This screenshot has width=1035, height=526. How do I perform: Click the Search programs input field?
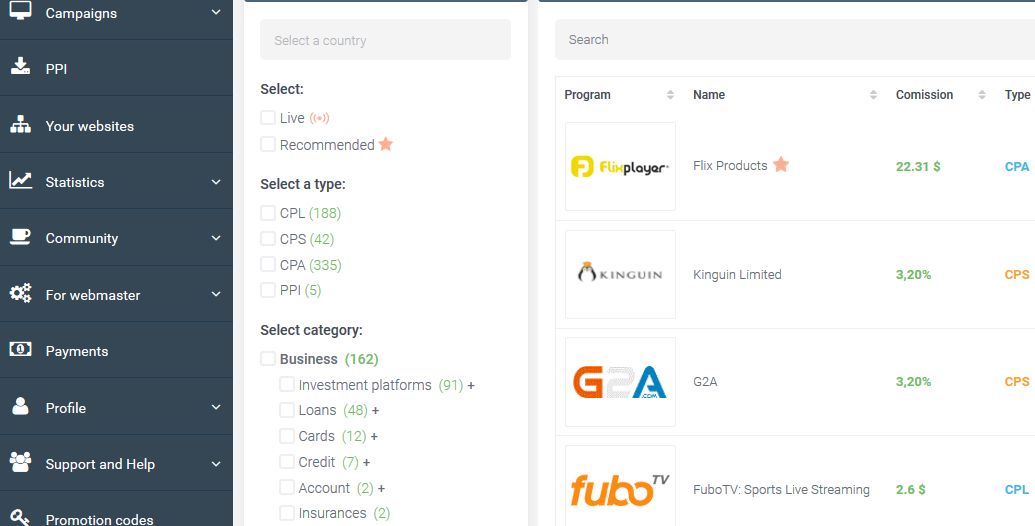(x=790, y=40)
